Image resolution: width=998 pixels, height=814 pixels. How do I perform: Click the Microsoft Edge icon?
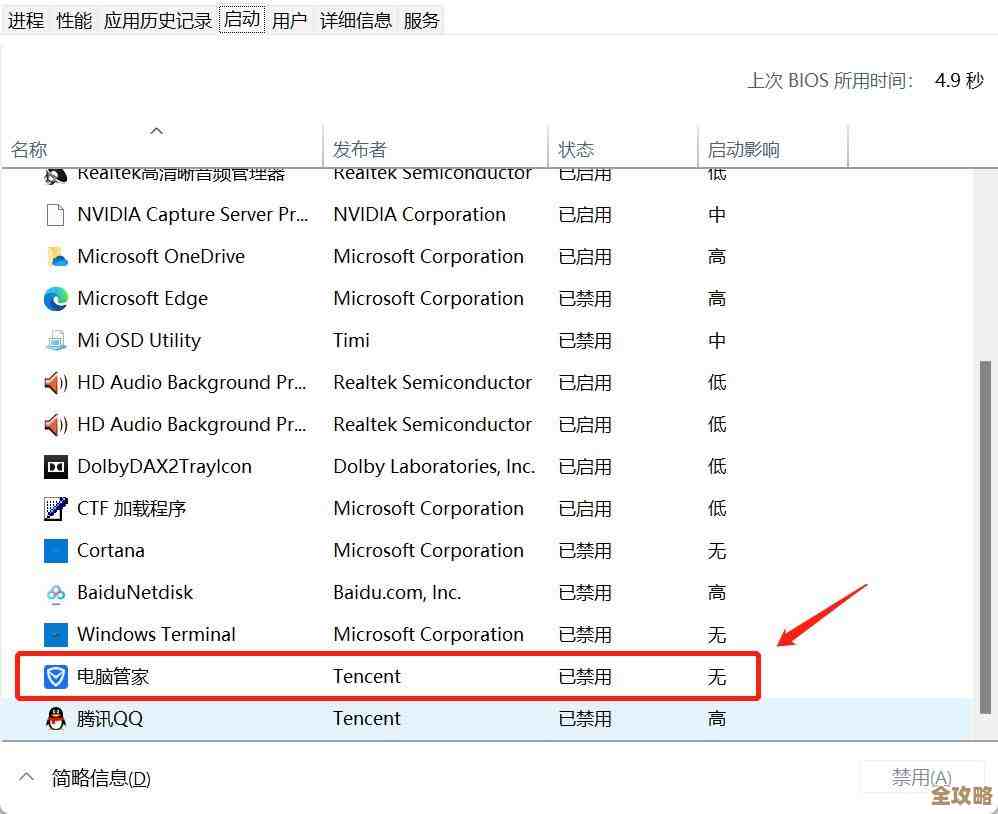click(58, 299)
